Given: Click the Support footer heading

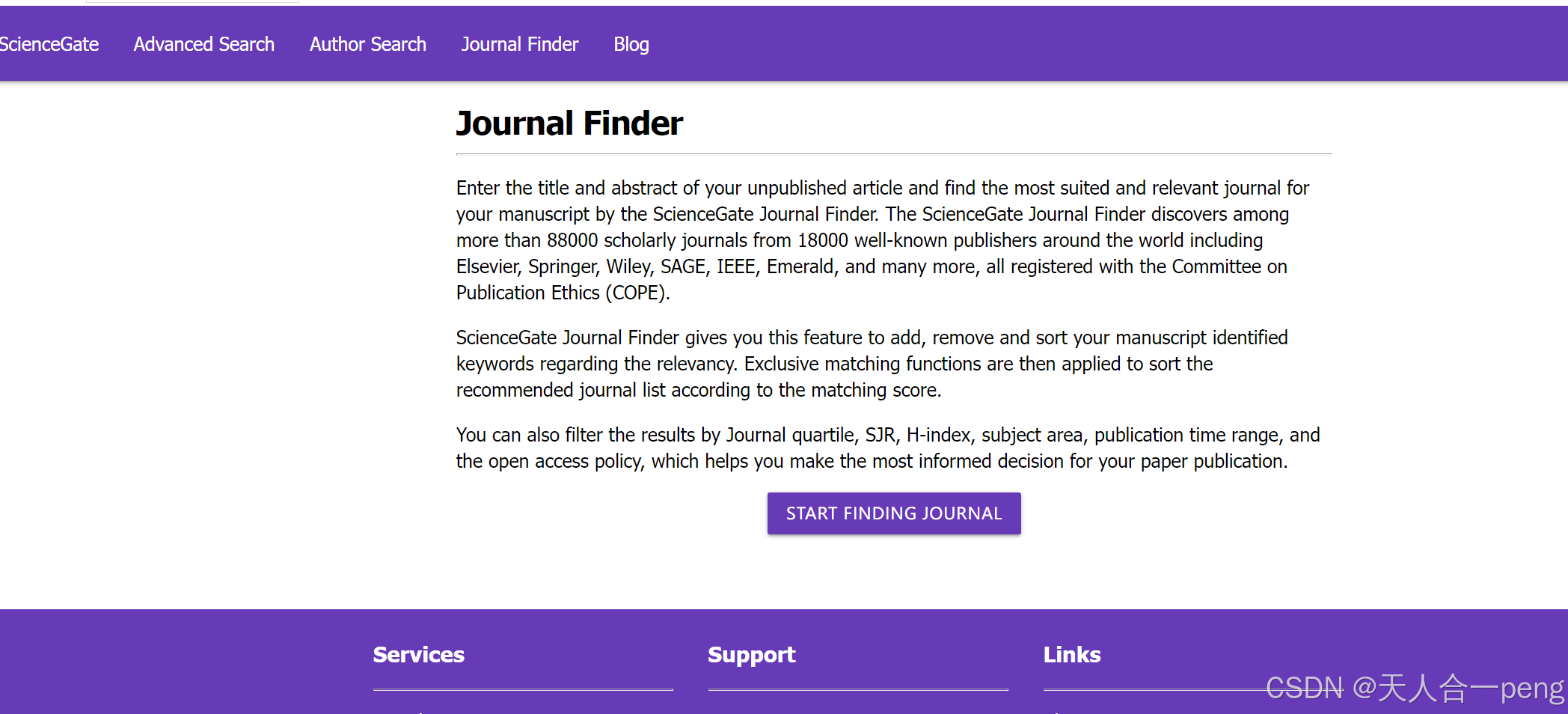Looking at the screenshot, I should [x=751, y=655].
